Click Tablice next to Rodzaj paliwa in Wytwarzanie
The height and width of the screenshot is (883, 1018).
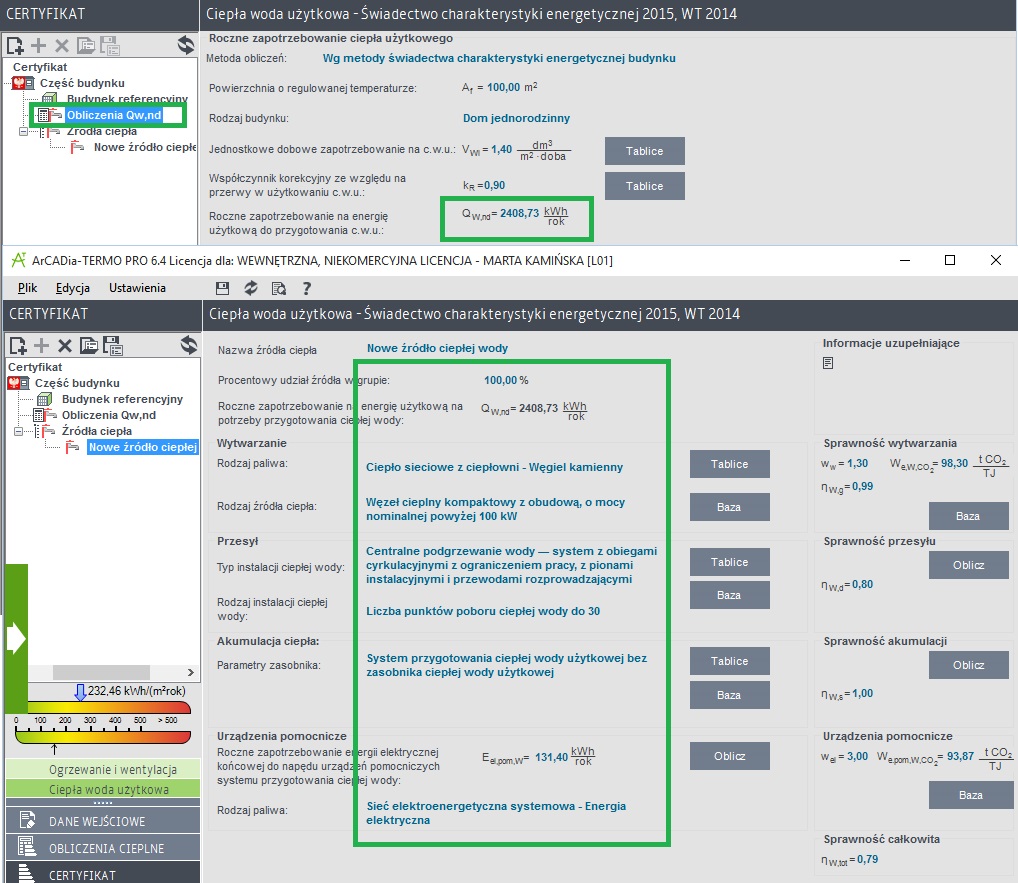(x=729, y=464)
